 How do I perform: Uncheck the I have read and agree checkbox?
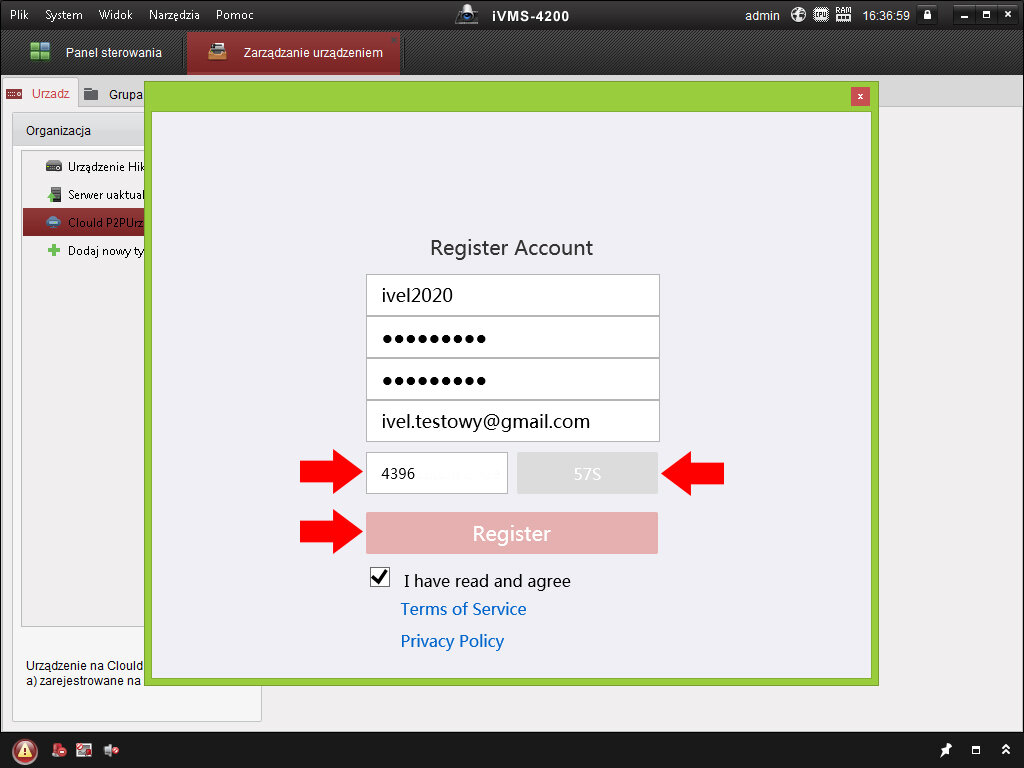pyautogui.click(x=380, y=577)
